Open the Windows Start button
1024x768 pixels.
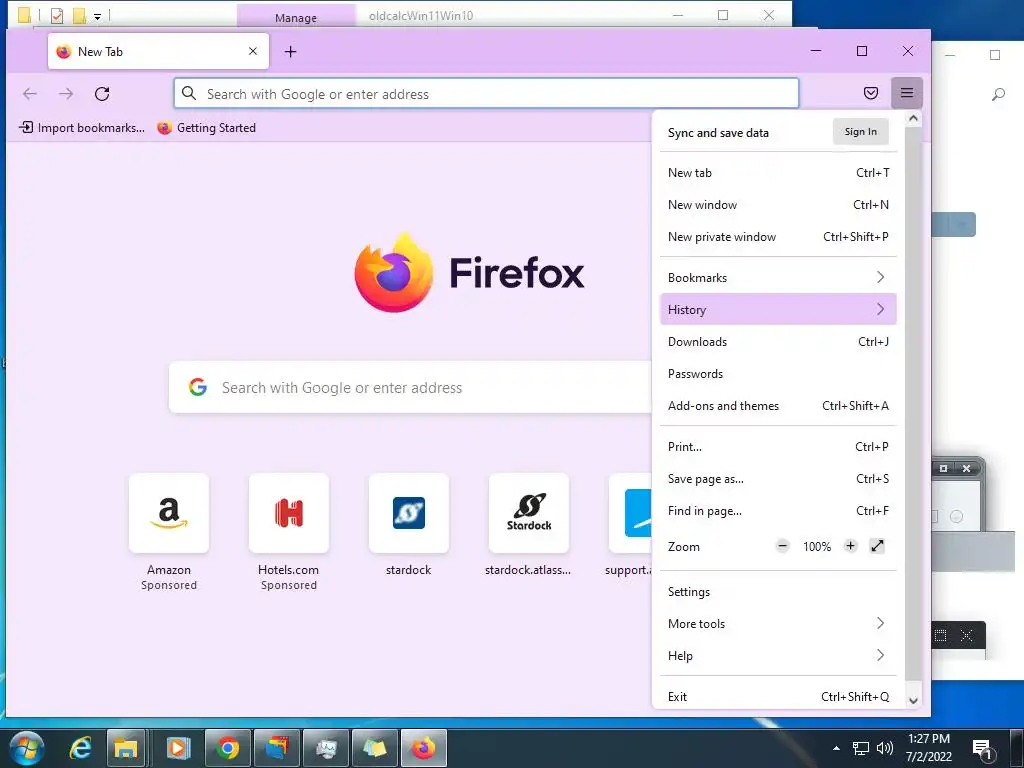click(27, 748)
